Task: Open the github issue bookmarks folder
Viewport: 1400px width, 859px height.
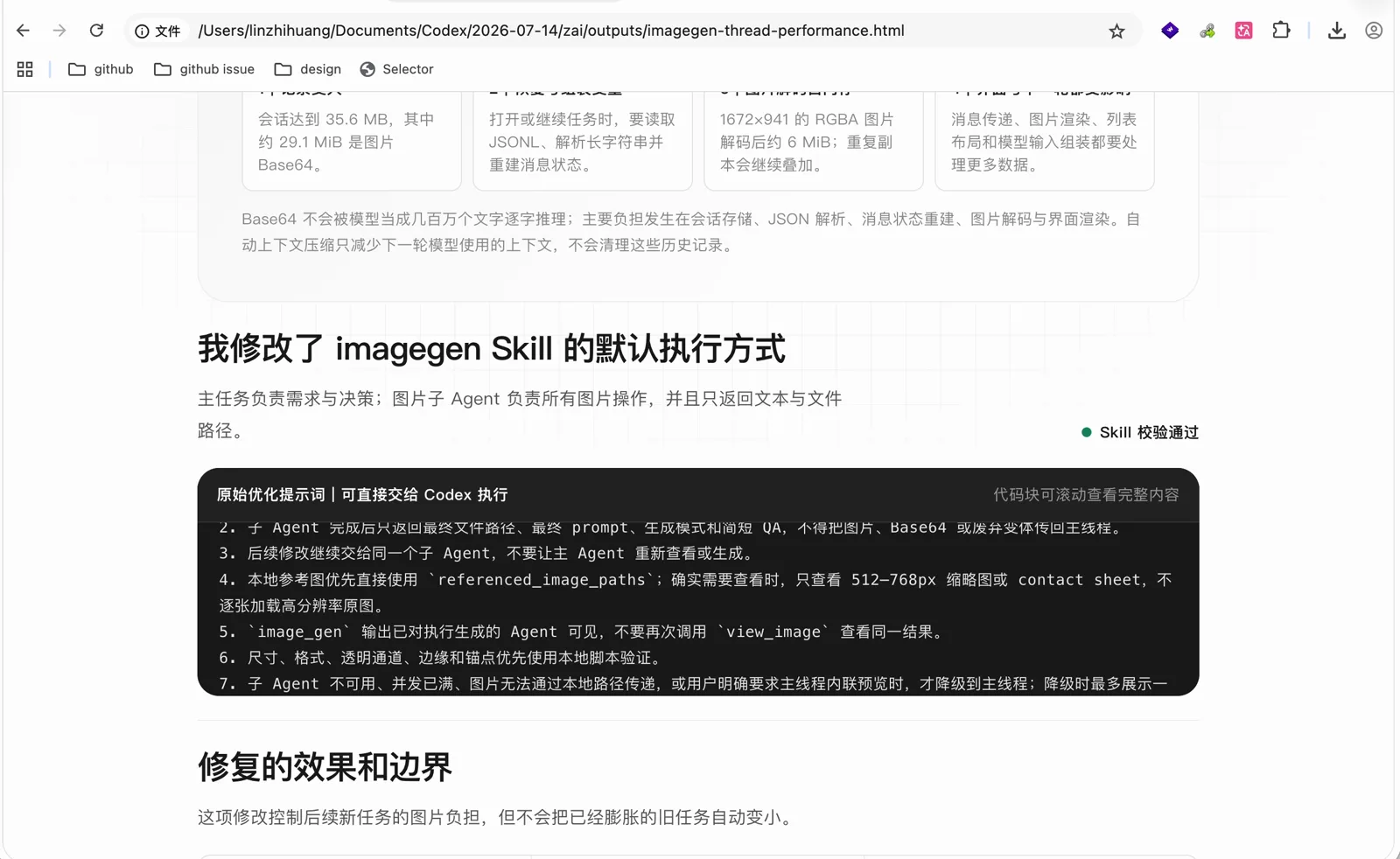Action: (204, 69)
